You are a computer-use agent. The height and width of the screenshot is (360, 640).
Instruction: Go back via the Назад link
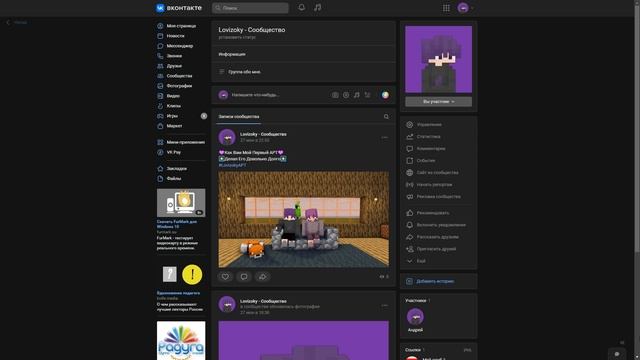(x=17, y=22)
